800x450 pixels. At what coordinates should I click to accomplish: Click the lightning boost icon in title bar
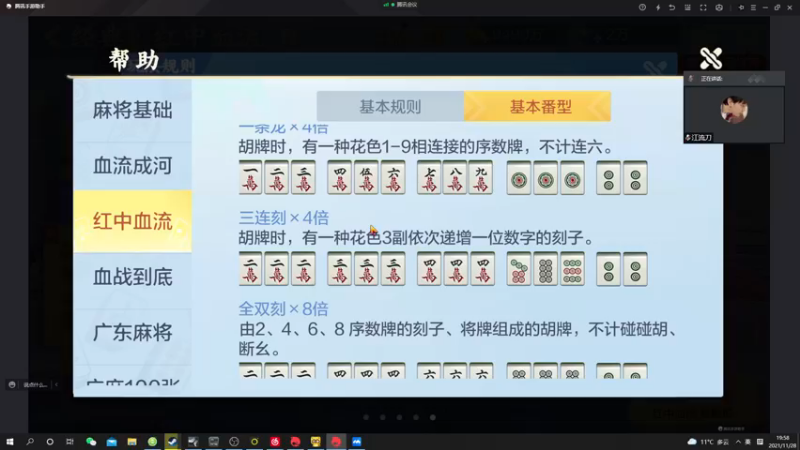point(658,7)
